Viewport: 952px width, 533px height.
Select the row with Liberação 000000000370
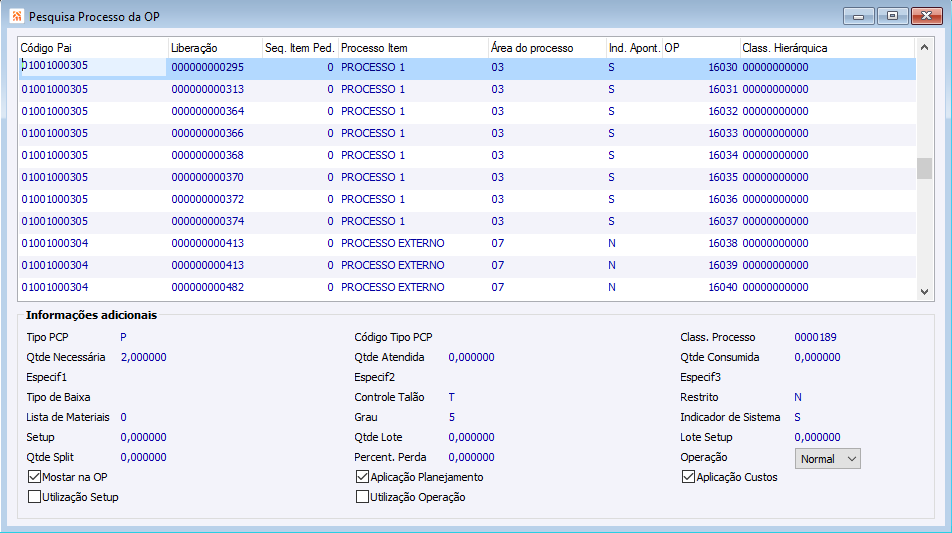point(467,177)
